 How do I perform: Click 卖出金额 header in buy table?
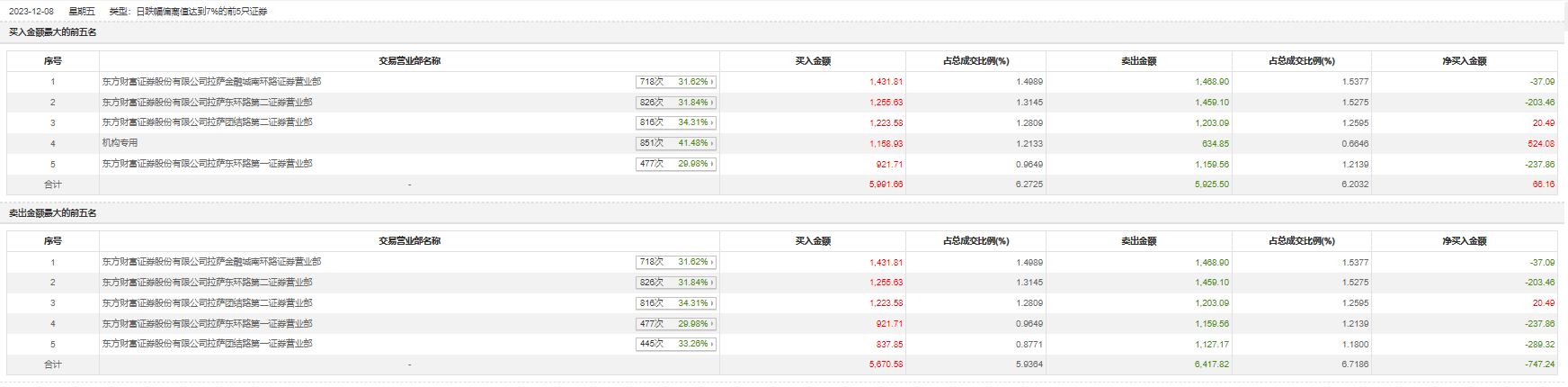click(x=1138, y=61)
